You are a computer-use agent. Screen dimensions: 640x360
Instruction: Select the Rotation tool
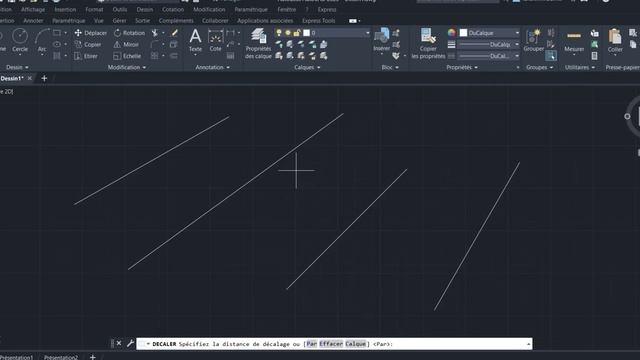(129, 33)
